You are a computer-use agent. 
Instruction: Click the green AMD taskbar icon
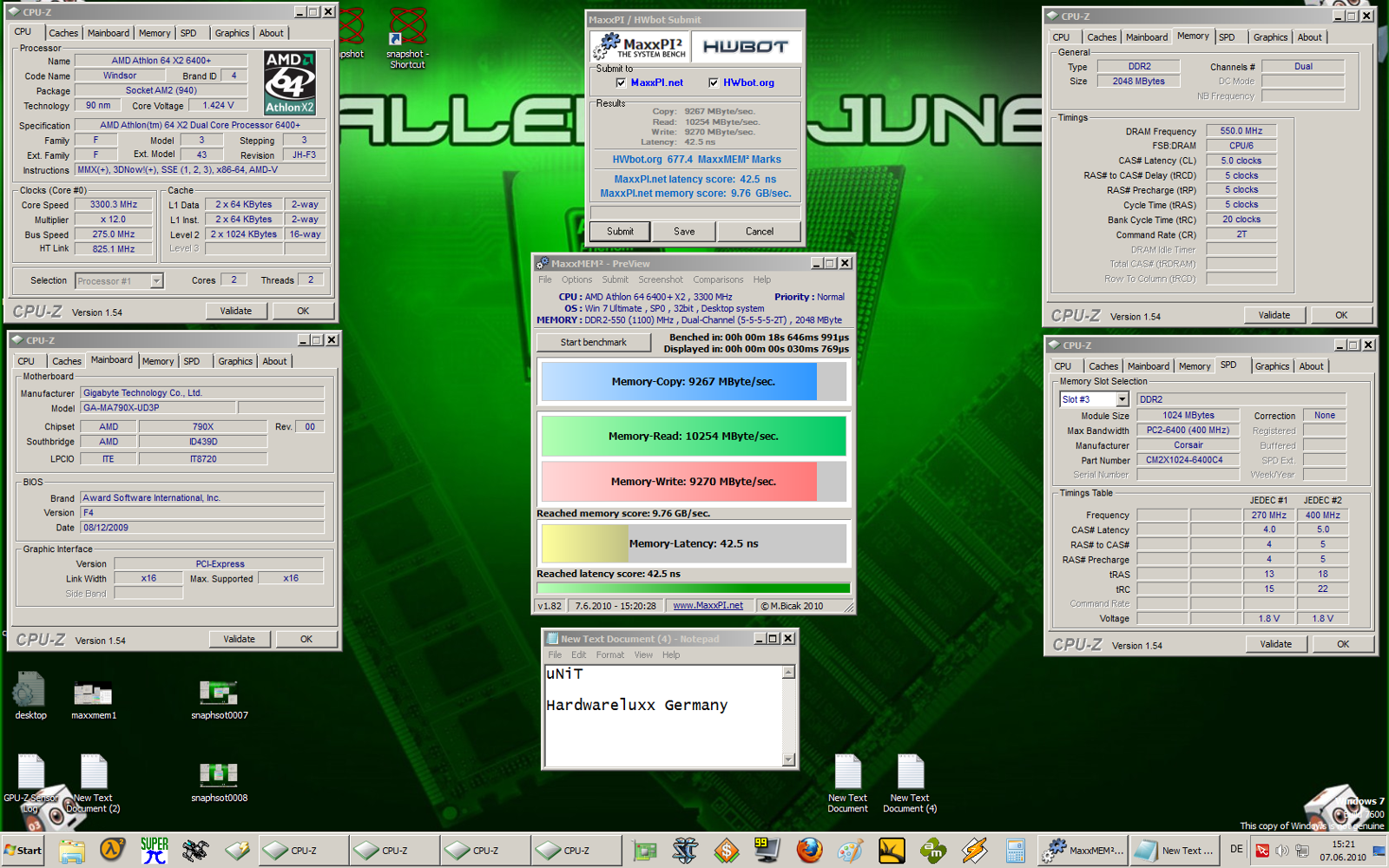[933, 851]
